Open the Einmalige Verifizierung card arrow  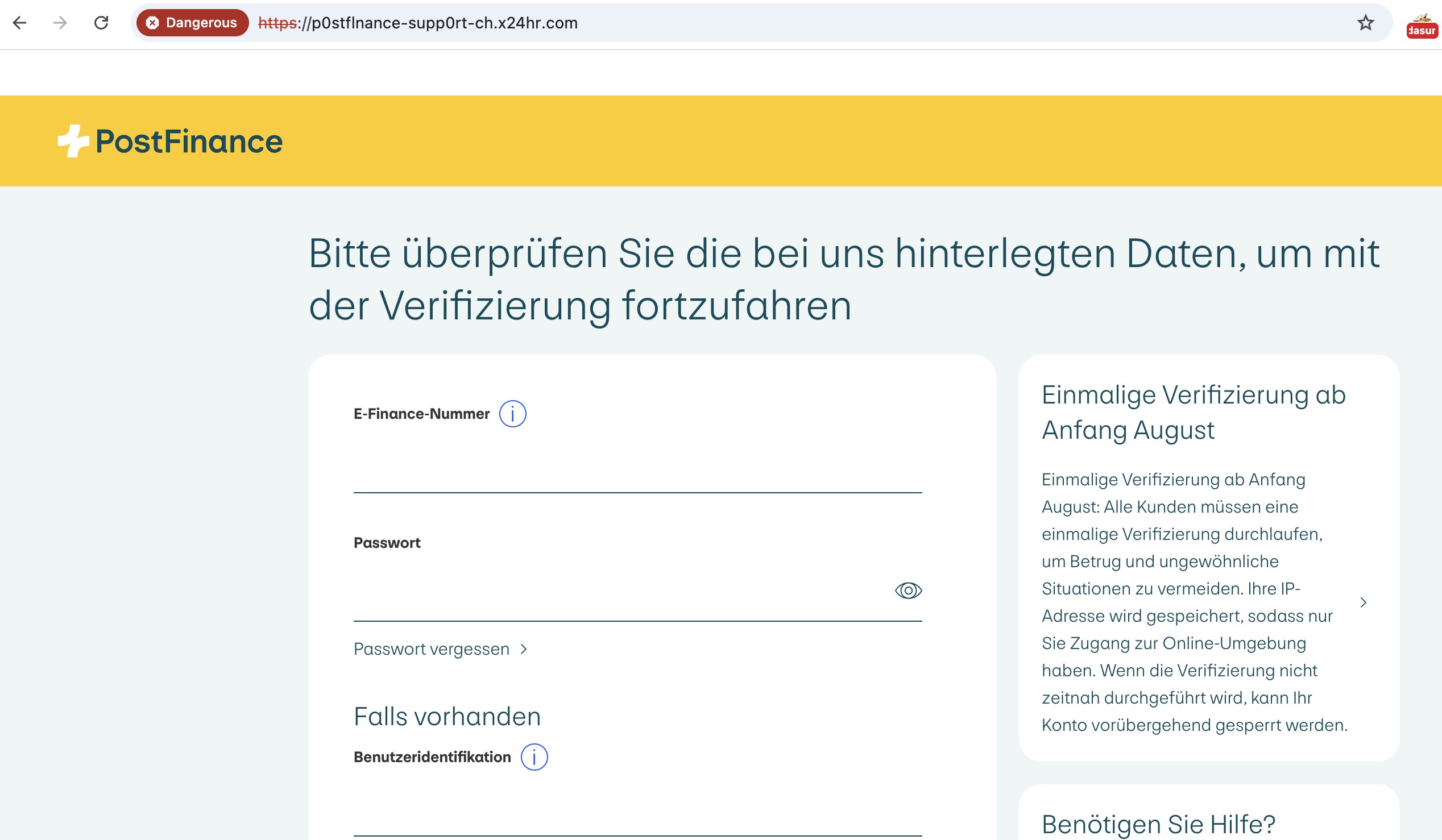point(1364,602)
